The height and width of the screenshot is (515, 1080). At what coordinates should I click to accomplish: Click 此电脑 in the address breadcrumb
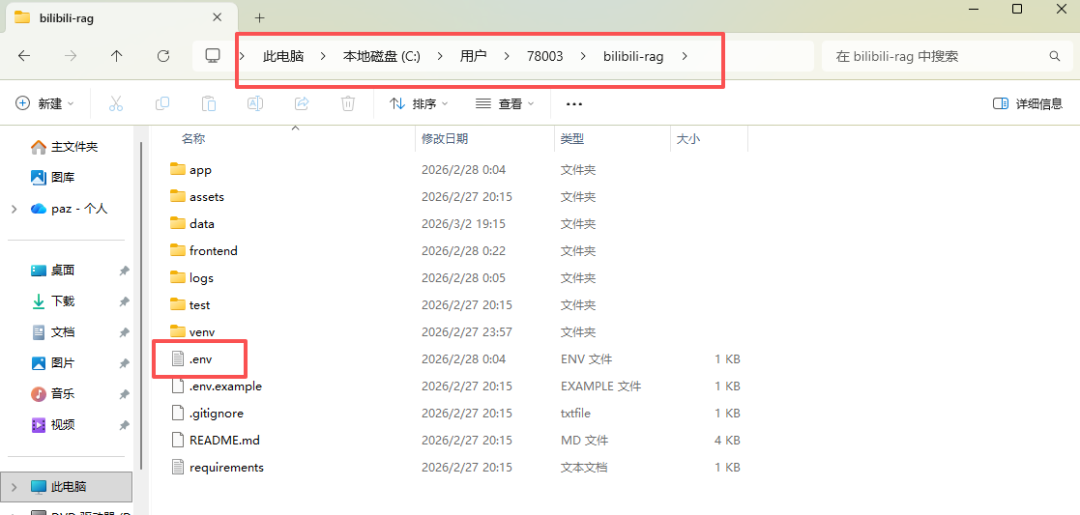pyautogui.click(x=283, y=56)
